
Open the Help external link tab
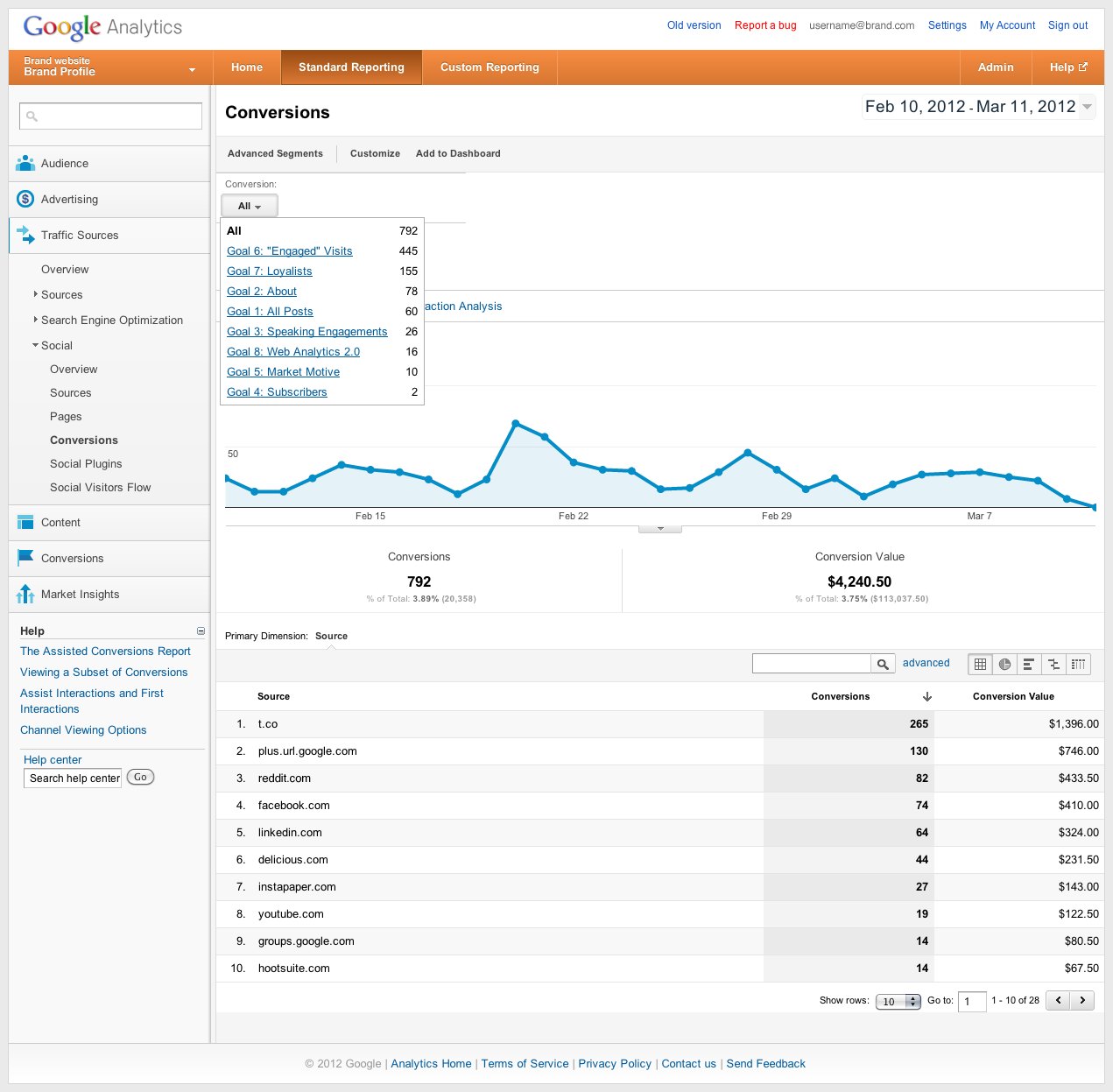(x=1067, y=67)
